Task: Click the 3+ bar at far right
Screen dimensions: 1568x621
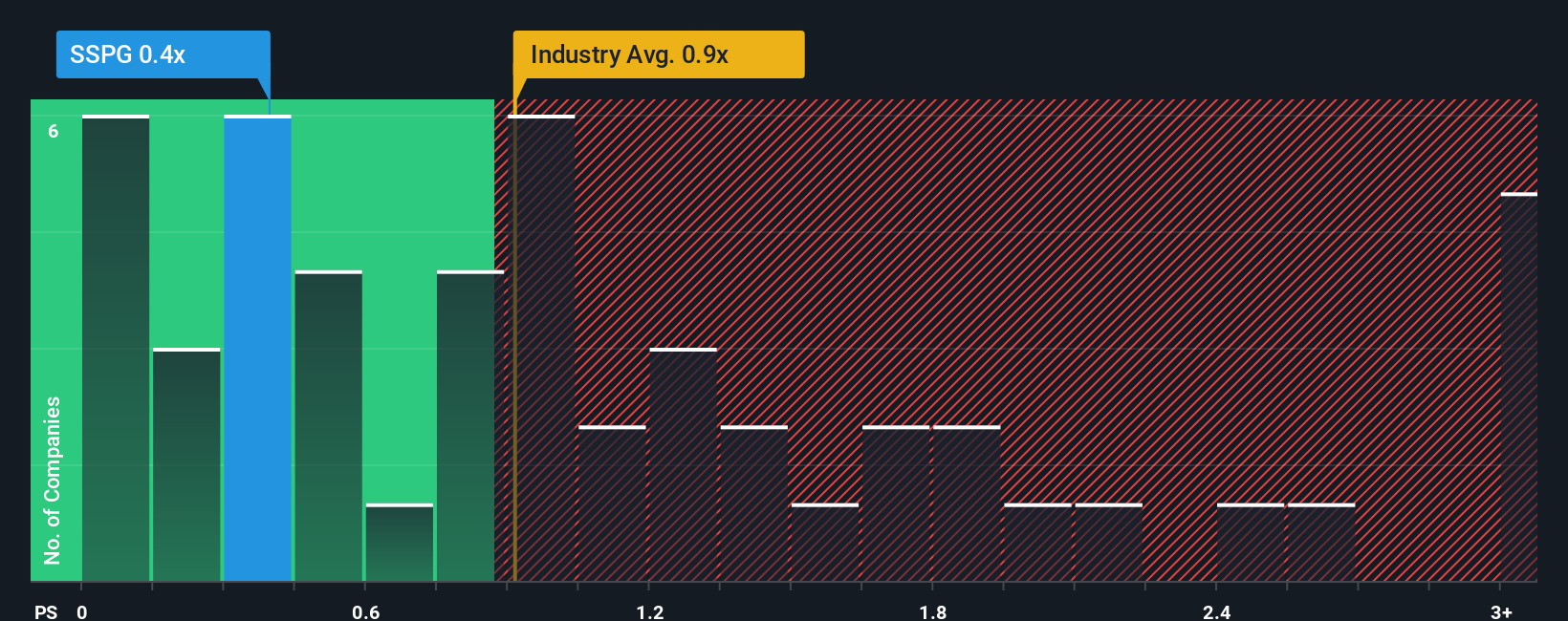Action: [x=1519, y=387]
